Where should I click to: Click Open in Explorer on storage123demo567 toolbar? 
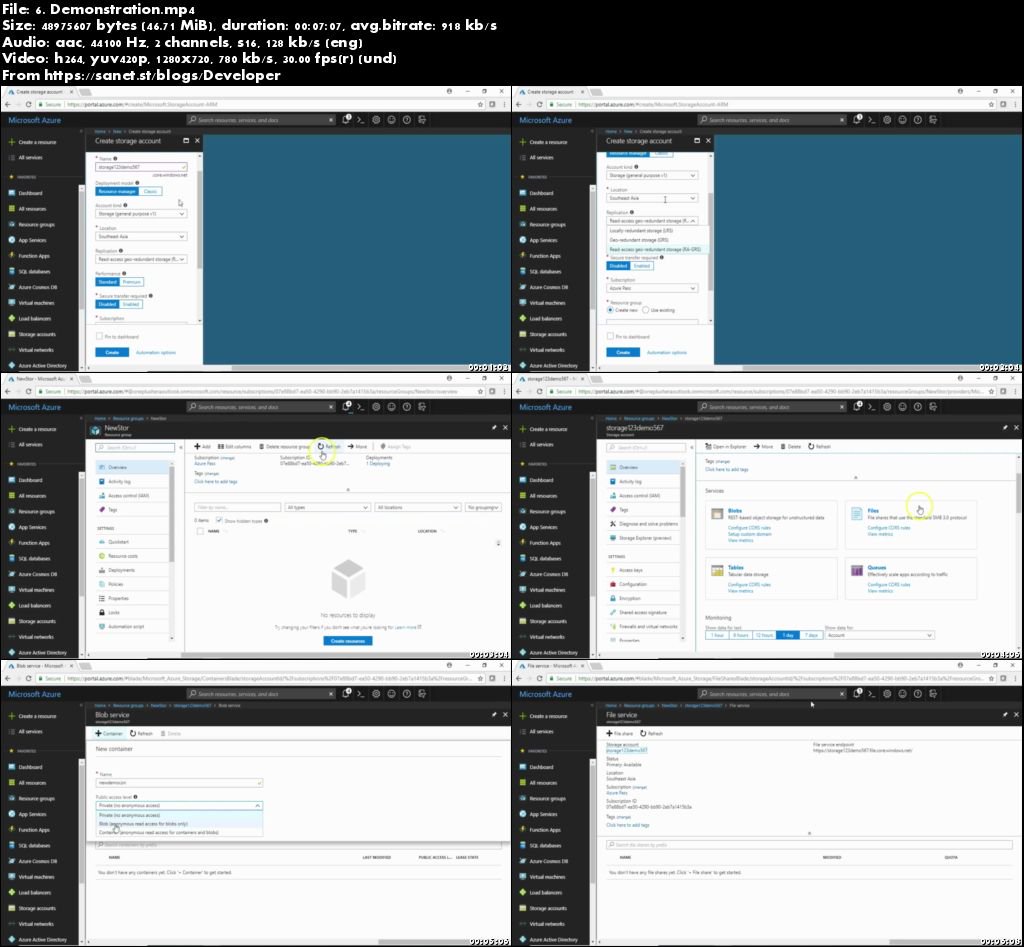pos(726,447)
